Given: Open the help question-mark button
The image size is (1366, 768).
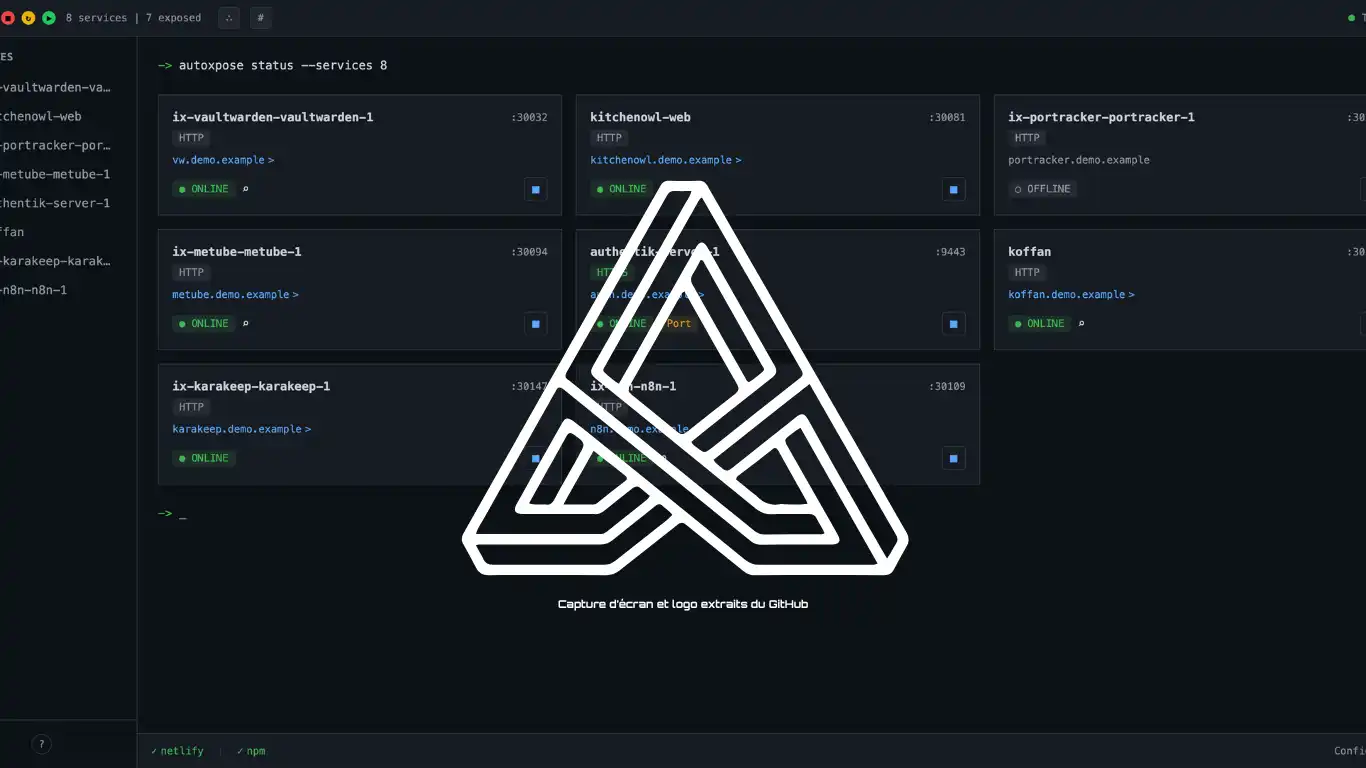Looking at the screenshot, I should 41,744.
